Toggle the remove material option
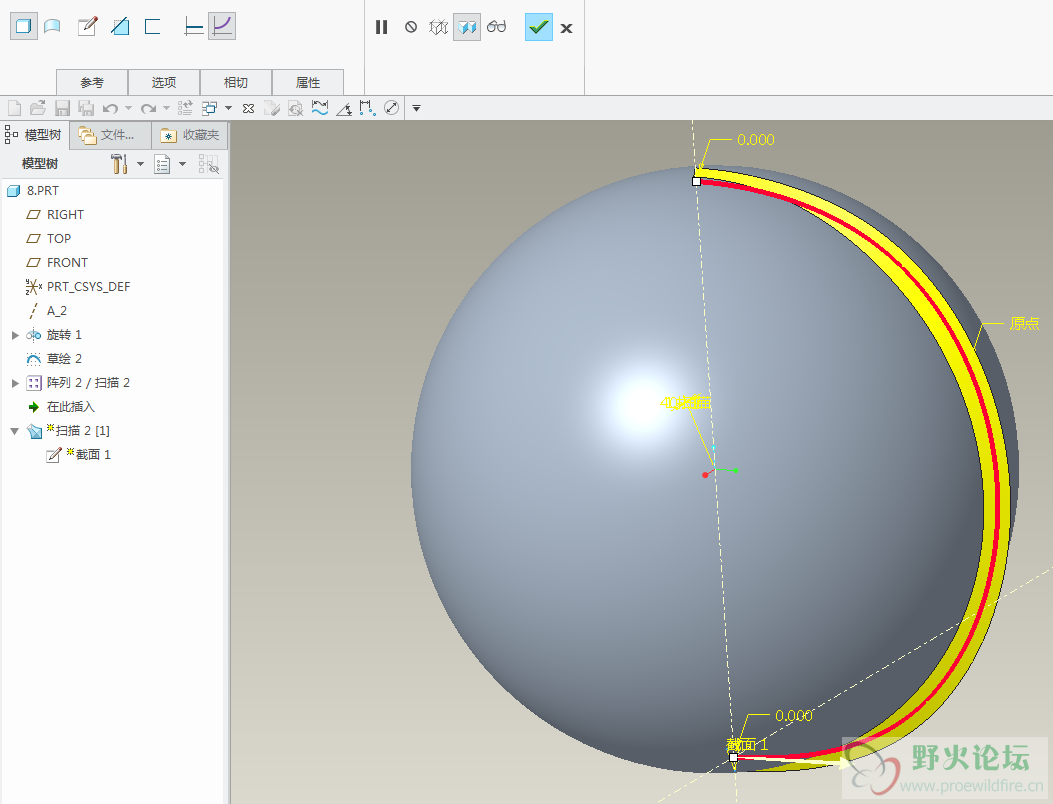Image resolution: width=1053 pixels, height=804 pixels. pyautogui.click(x=120, y=26)
